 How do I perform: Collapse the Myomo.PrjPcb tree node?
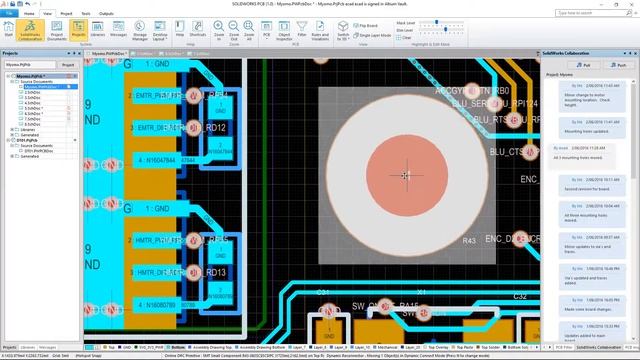point(8,76)
